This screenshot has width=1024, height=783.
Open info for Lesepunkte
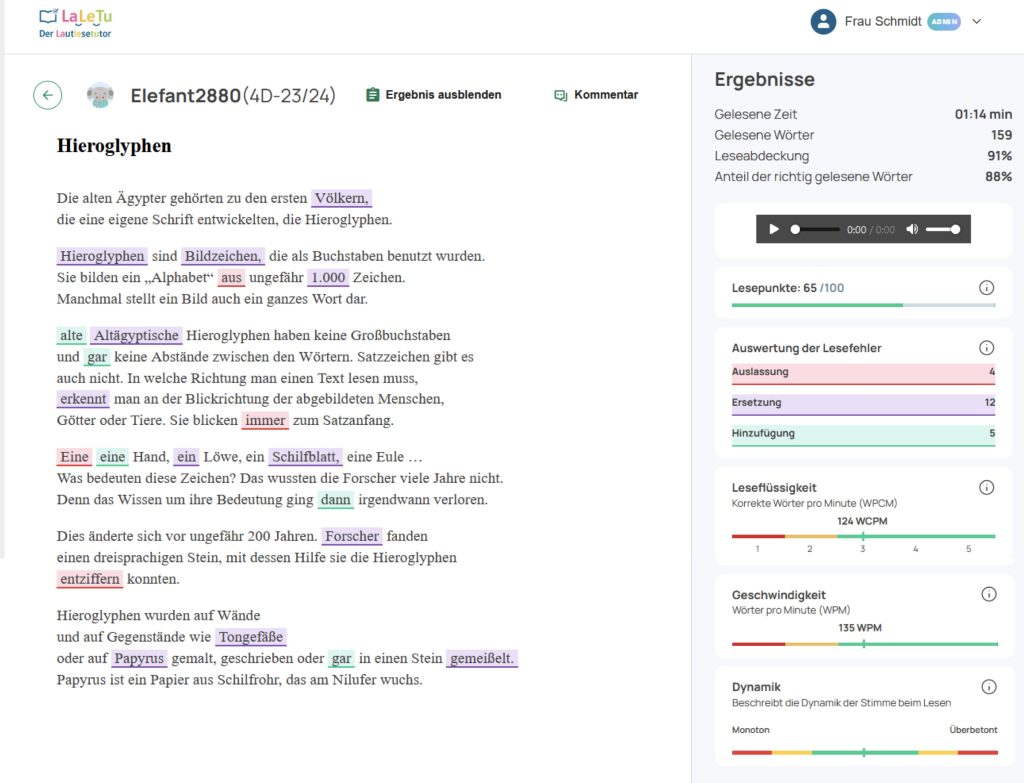[986, 288]
